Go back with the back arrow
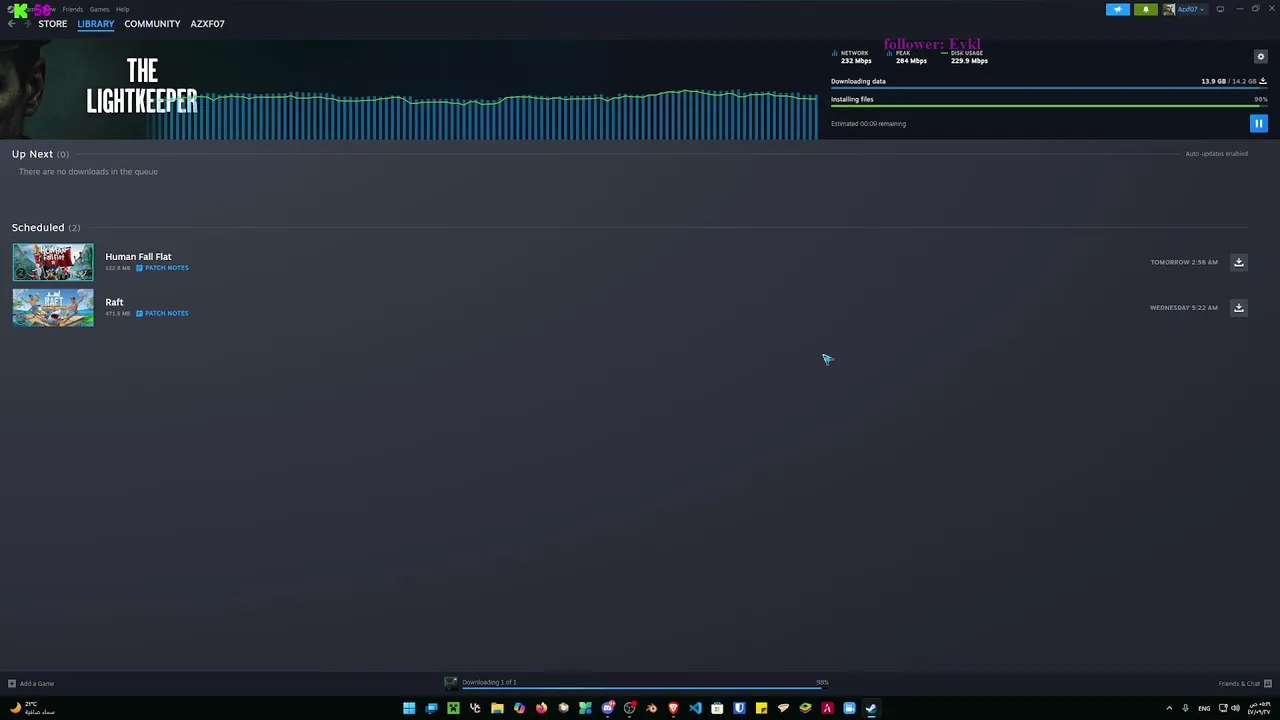1280x720 pixels. click(11, 24)
